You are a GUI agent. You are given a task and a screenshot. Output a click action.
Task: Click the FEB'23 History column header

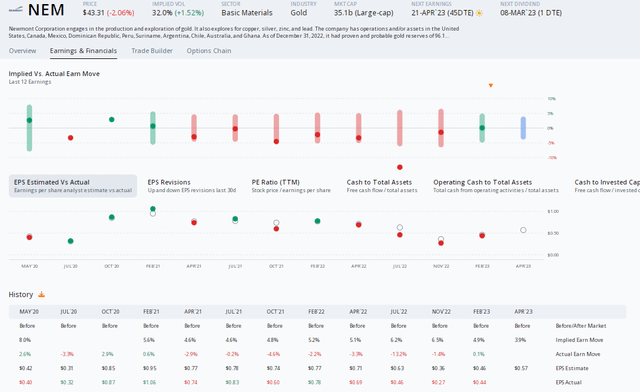coord(482,312)
